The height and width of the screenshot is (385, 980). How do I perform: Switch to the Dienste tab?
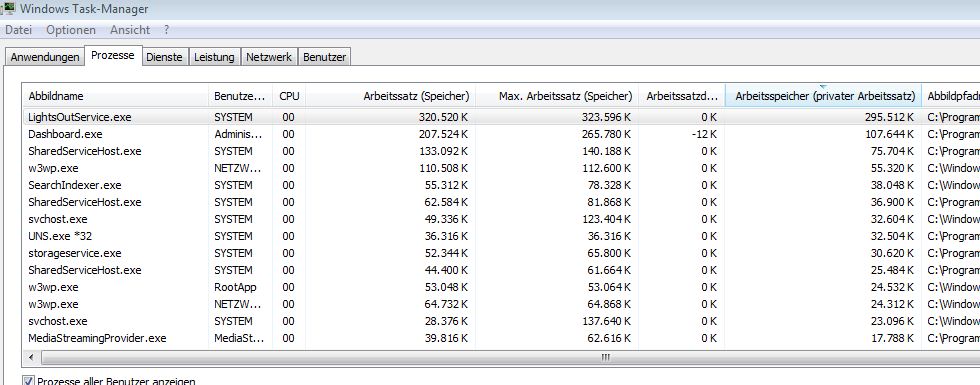point(164,57)
